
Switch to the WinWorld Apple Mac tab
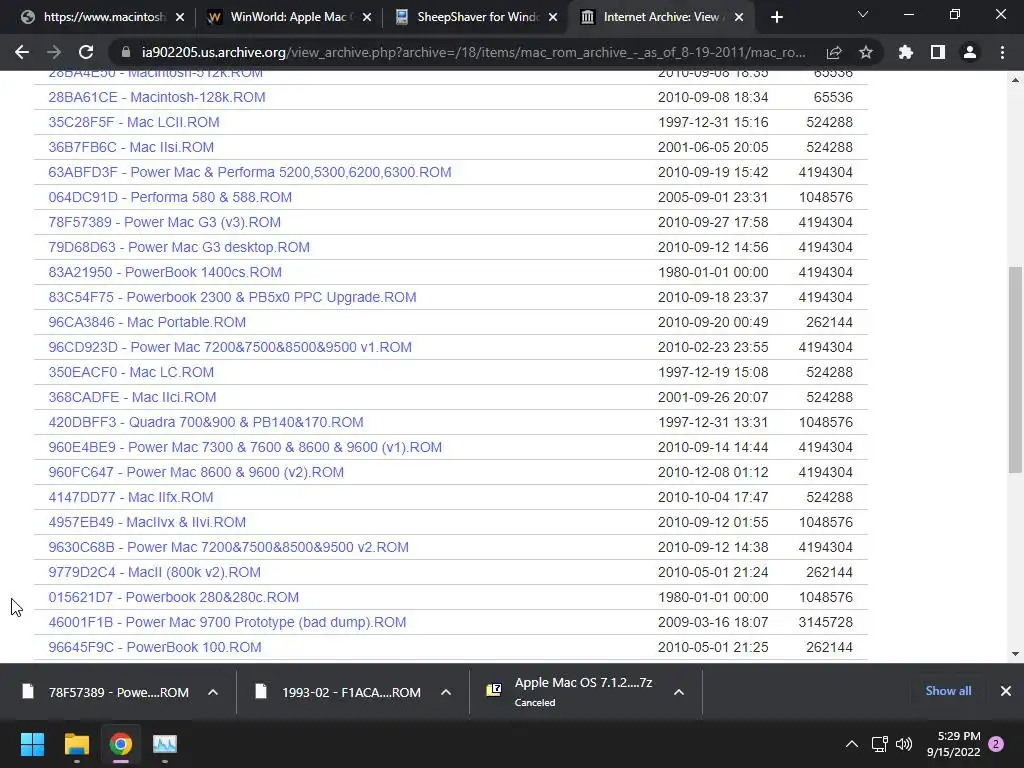tap(287, 17)
